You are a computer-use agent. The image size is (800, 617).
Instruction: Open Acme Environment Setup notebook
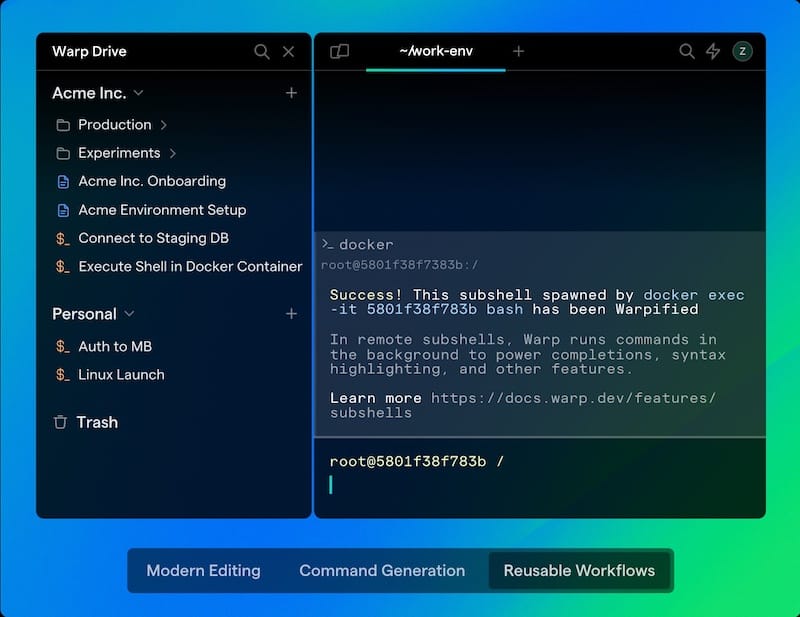pos(162,210)
